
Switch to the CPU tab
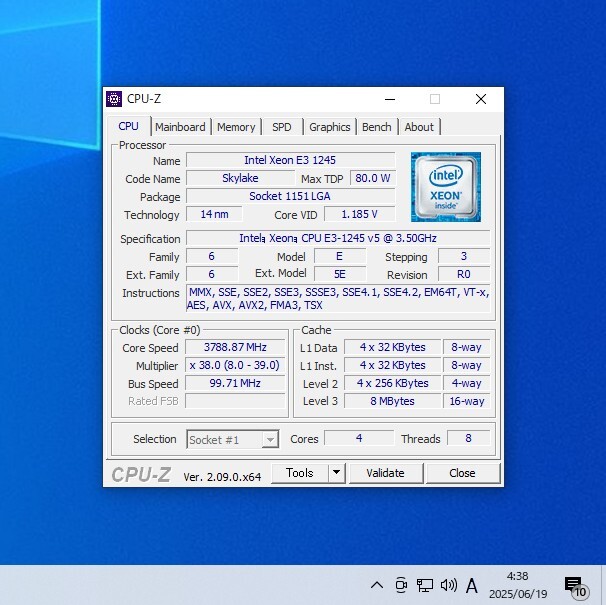[x=128, y=126]
